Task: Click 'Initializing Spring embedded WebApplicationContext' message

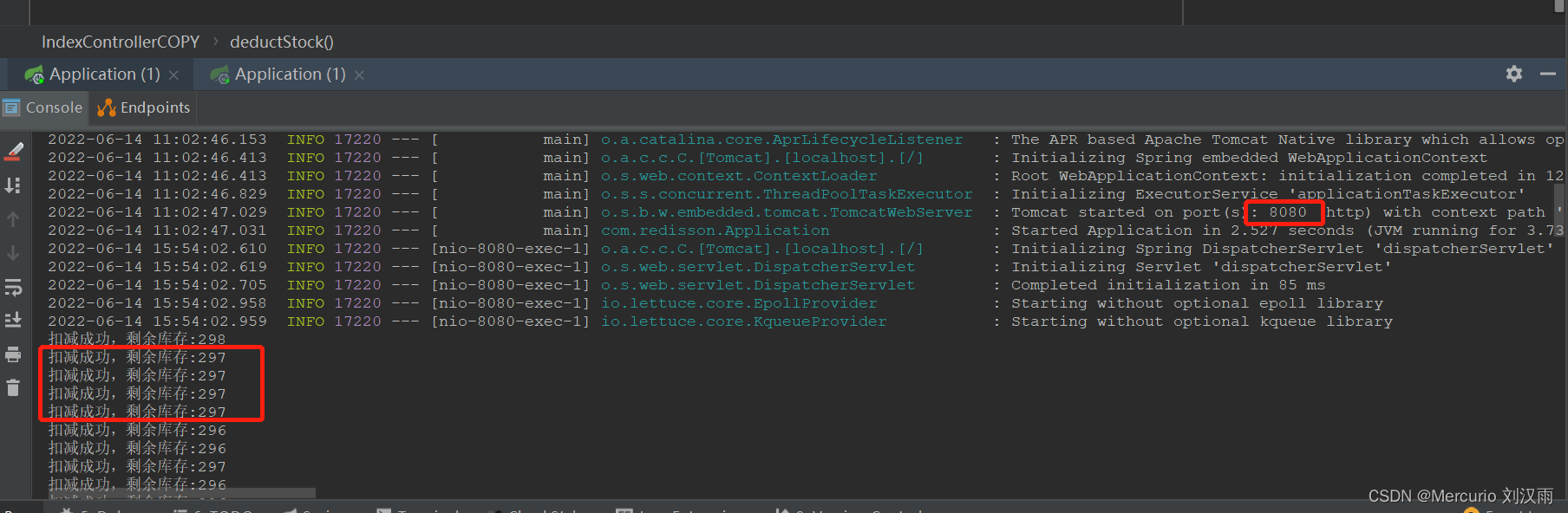Action: tap(1249, 158)
